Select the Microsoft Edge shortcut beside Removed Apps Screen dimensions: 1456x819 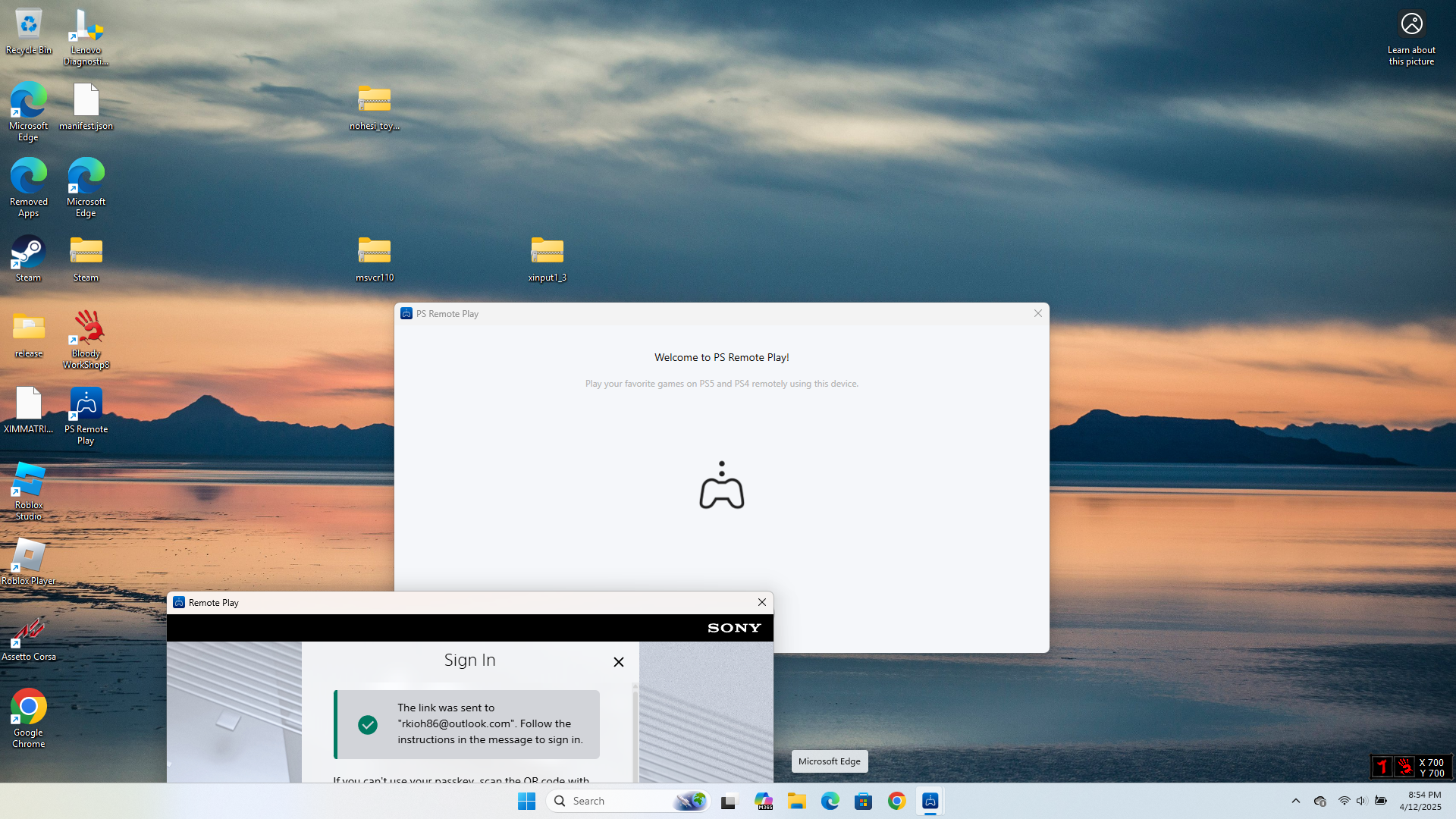coord(86,187)
